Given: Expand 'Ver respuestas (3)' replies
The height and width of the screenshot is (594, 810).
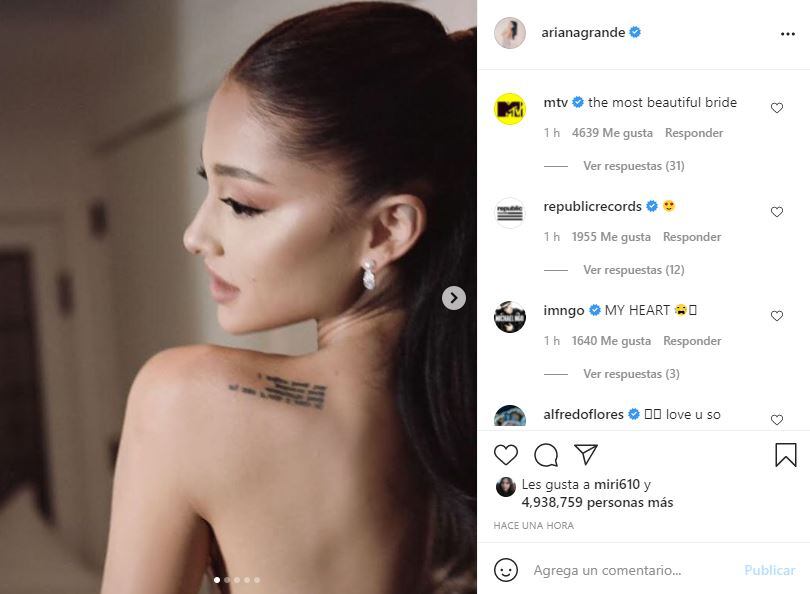Looking at the screenshot, I should coord(631,373).
